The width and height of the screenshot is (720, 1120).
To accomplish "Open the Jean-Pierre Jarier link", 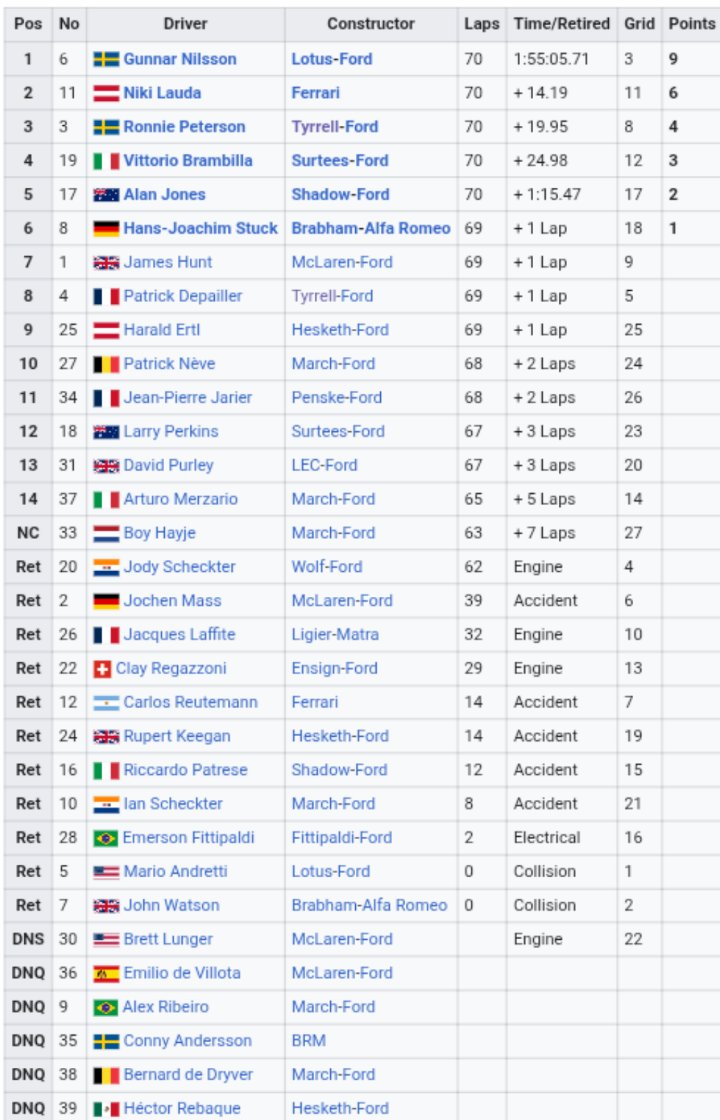I will coord(188,398).
